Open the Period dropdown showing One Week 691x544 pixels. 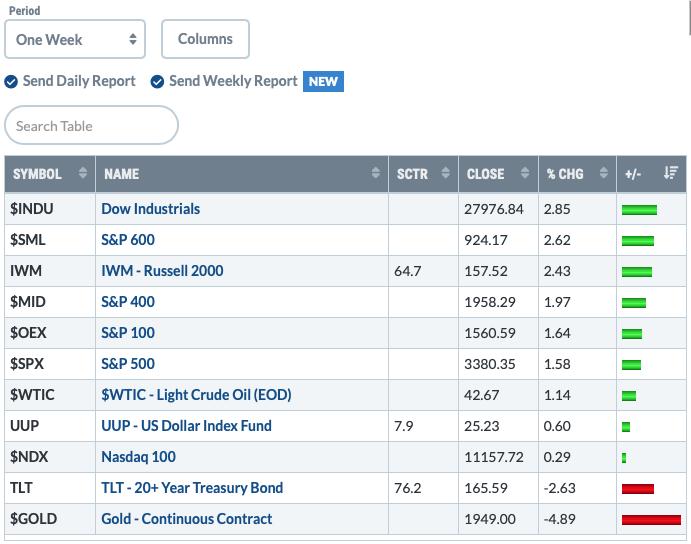click(x=75, y=39)
